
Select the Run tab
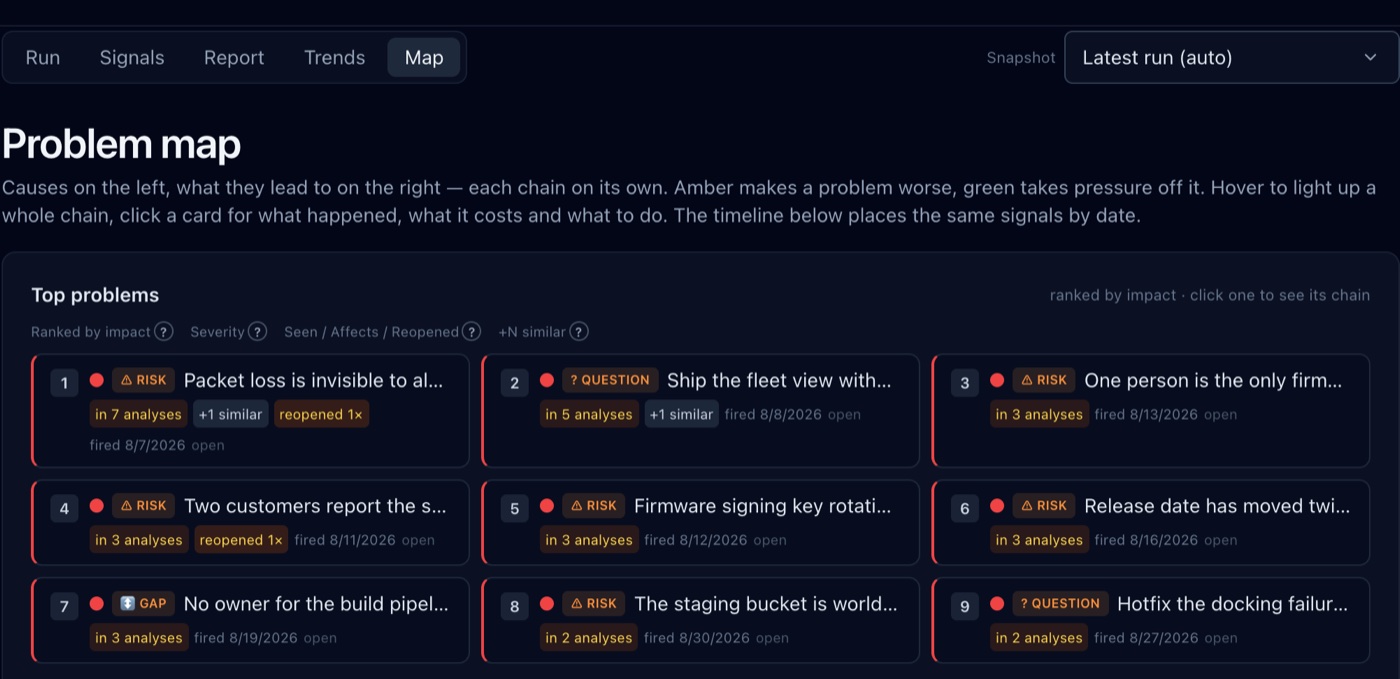(x=43, y=57)
